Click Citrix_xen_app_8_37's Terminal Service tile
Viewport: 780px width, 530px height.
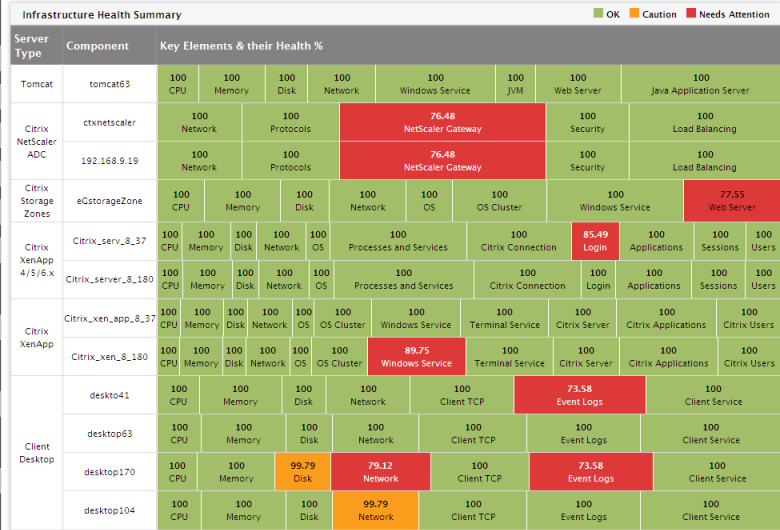click(504, 318)
